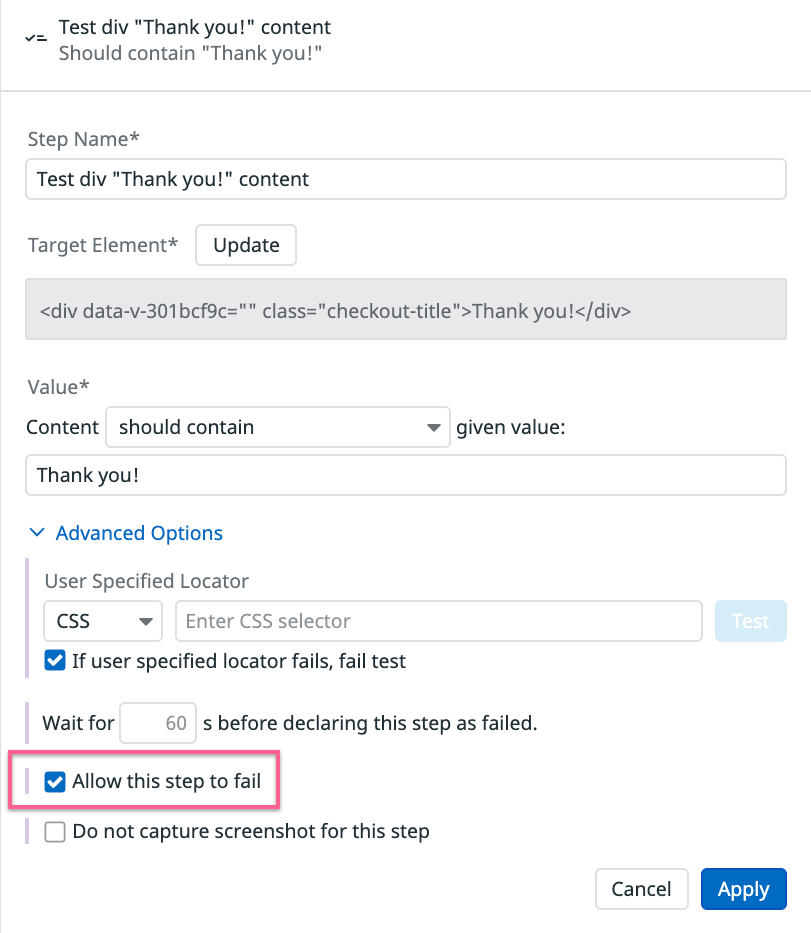Click the 'Test div Thank you! content' step title
Image resolution: width=811 pixels, height=933 pixels.
[x=194, y=27]
